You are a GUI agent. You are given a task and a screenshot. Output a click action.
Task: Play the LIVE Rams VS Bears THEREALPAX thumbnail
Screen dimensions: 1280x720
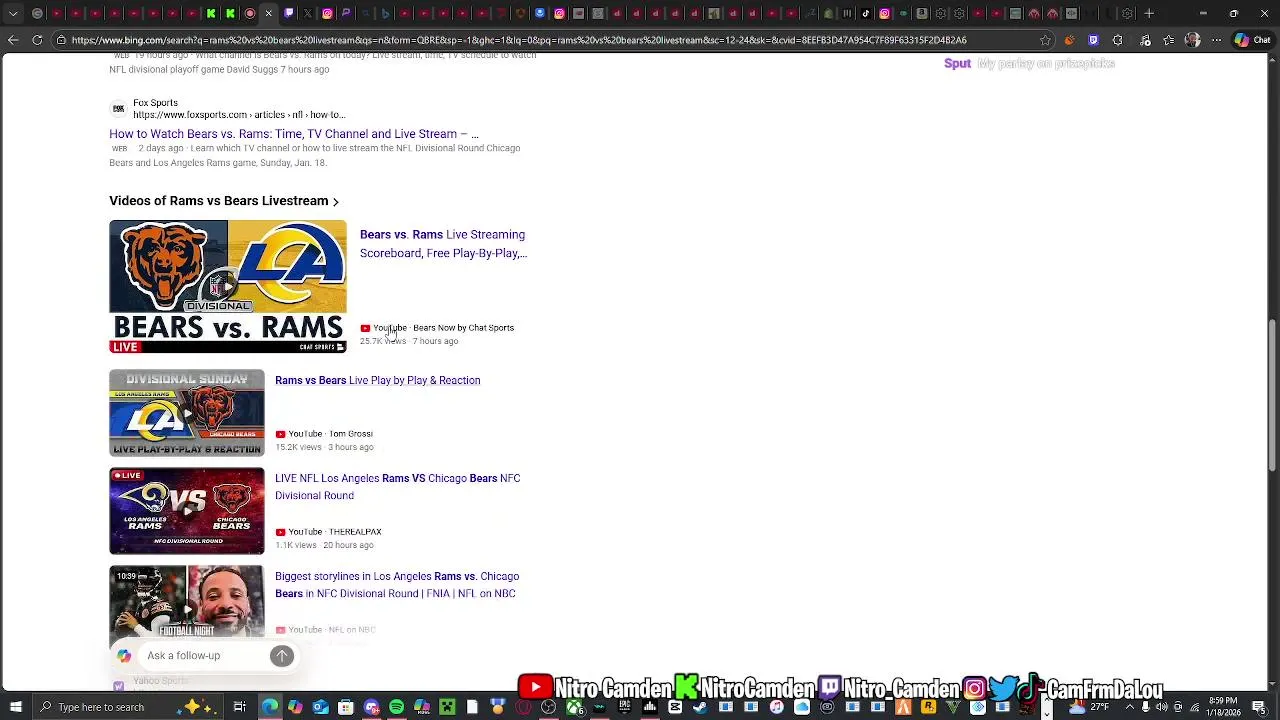coord(187,511)
